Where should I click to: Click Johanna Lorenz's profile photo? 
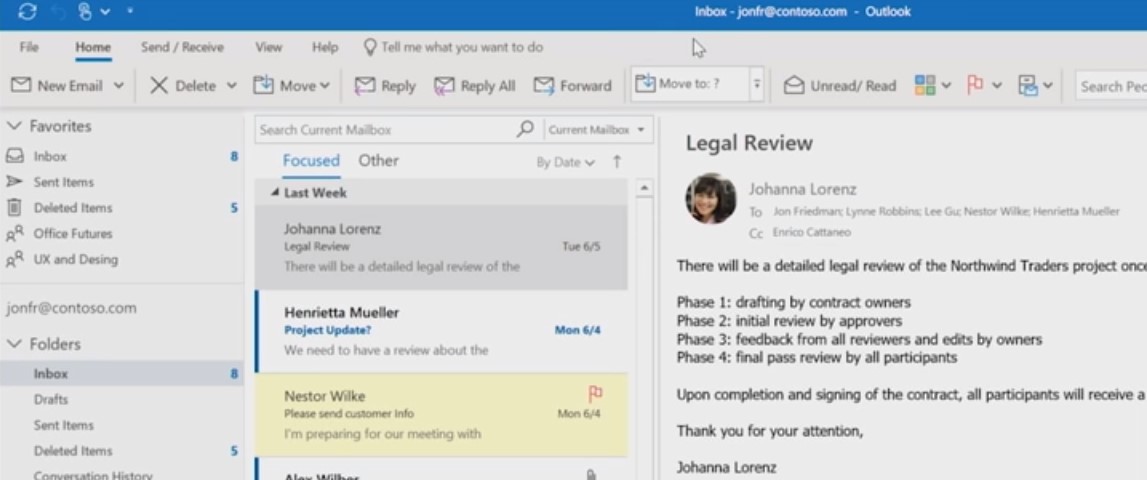710,198
